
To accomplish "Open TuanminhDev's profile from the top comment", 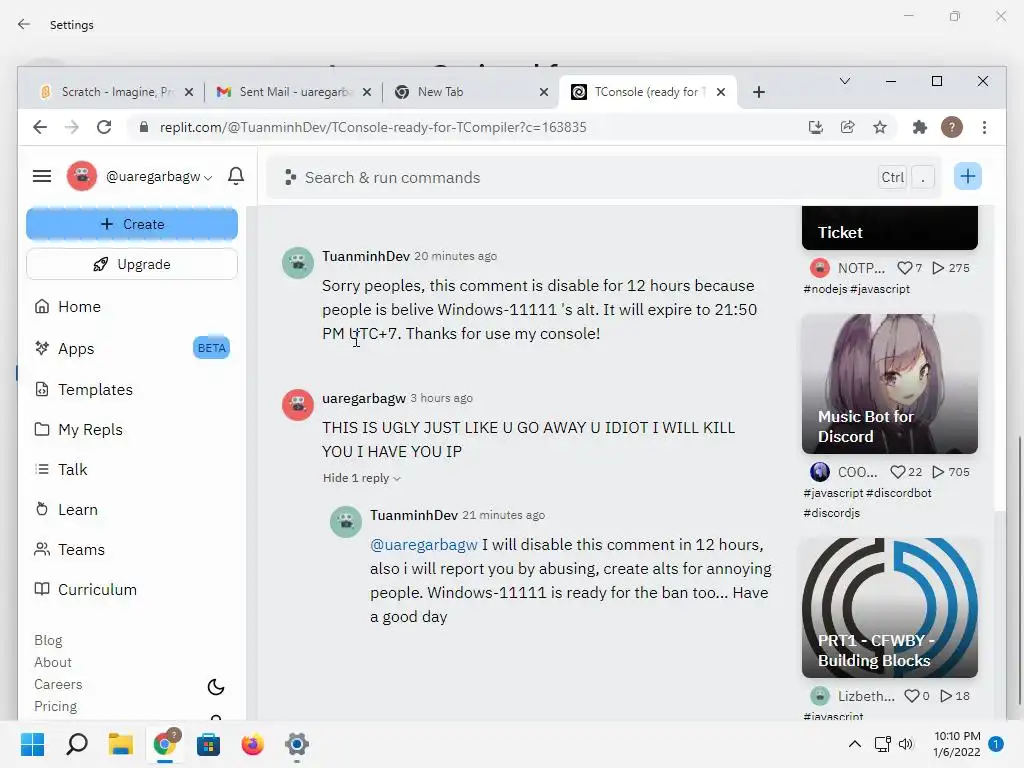I will [366, 257].
